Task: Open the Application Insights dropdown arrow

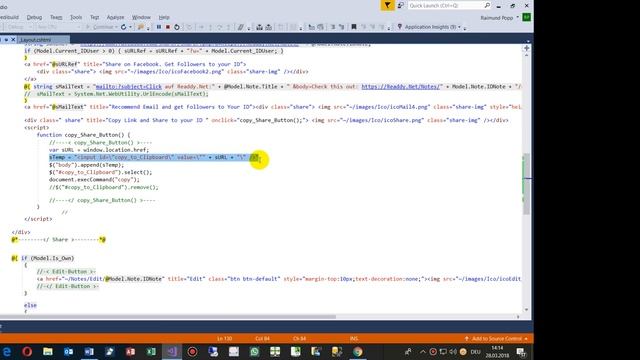Action: (x=459, y=27)
